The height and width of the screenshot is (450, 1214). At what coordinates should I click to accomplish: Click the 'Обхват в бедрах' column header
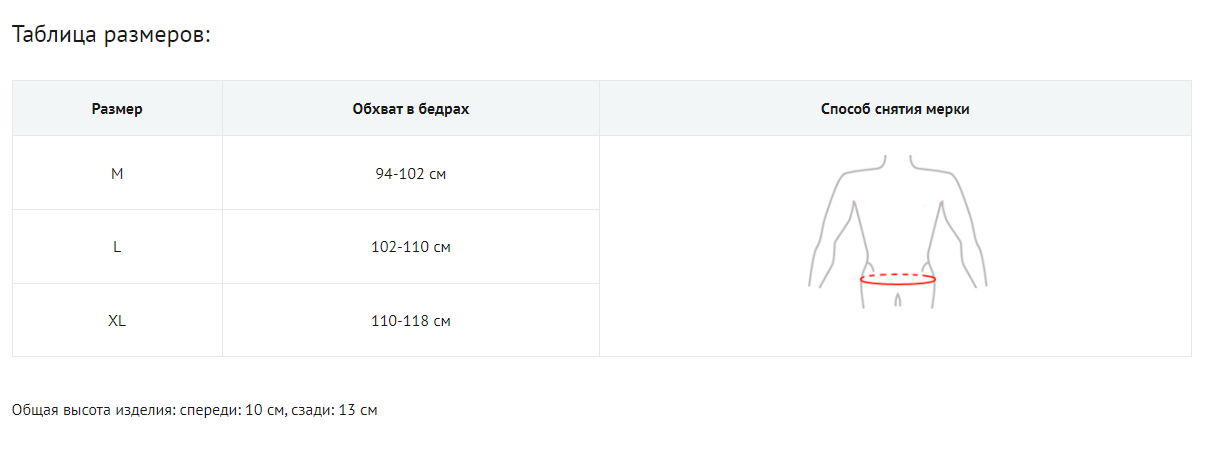pos(410,109)
